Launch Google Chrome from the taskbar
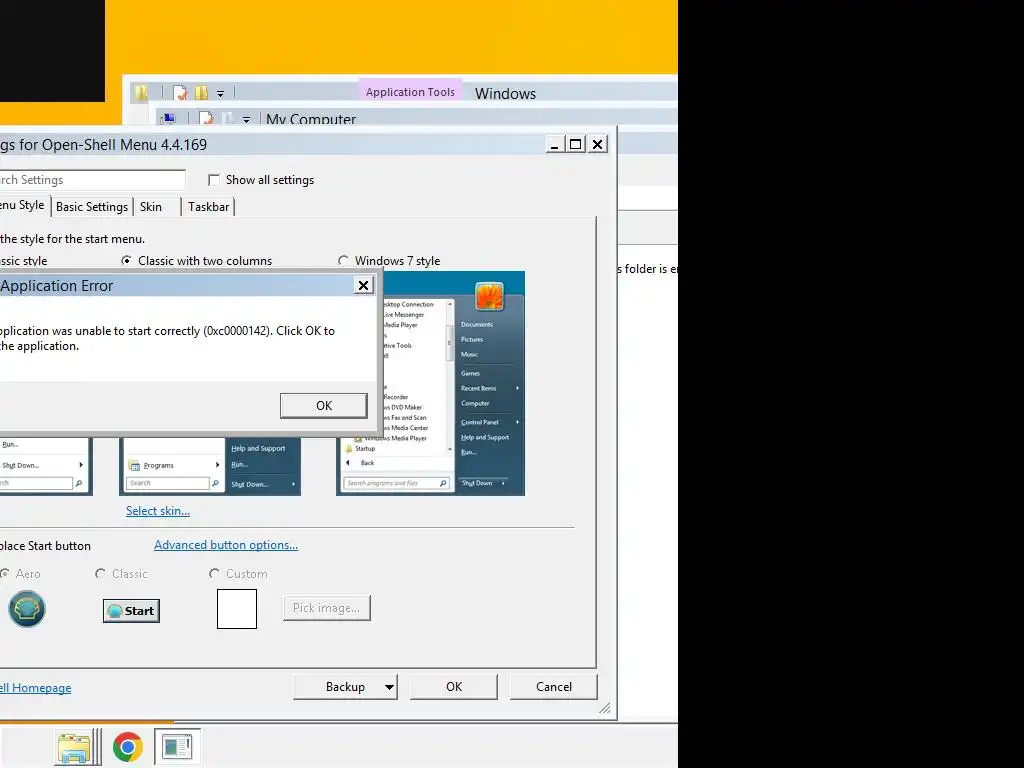This screenshot has width=1024, height=768. click(x=127, y=747)
